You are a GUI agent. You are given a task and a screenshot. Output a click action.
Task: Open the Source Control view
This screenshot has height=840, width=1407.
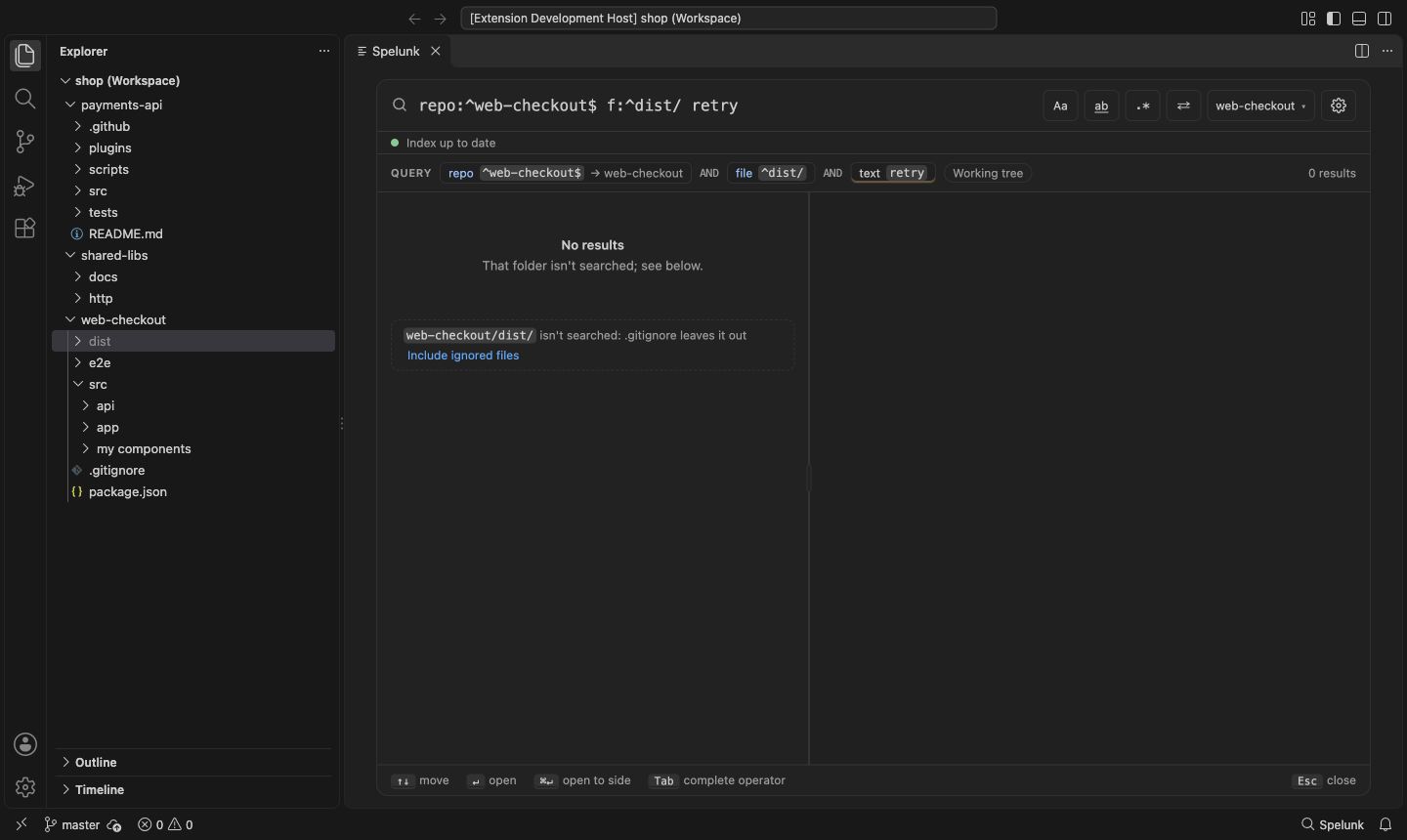point(25,142)
